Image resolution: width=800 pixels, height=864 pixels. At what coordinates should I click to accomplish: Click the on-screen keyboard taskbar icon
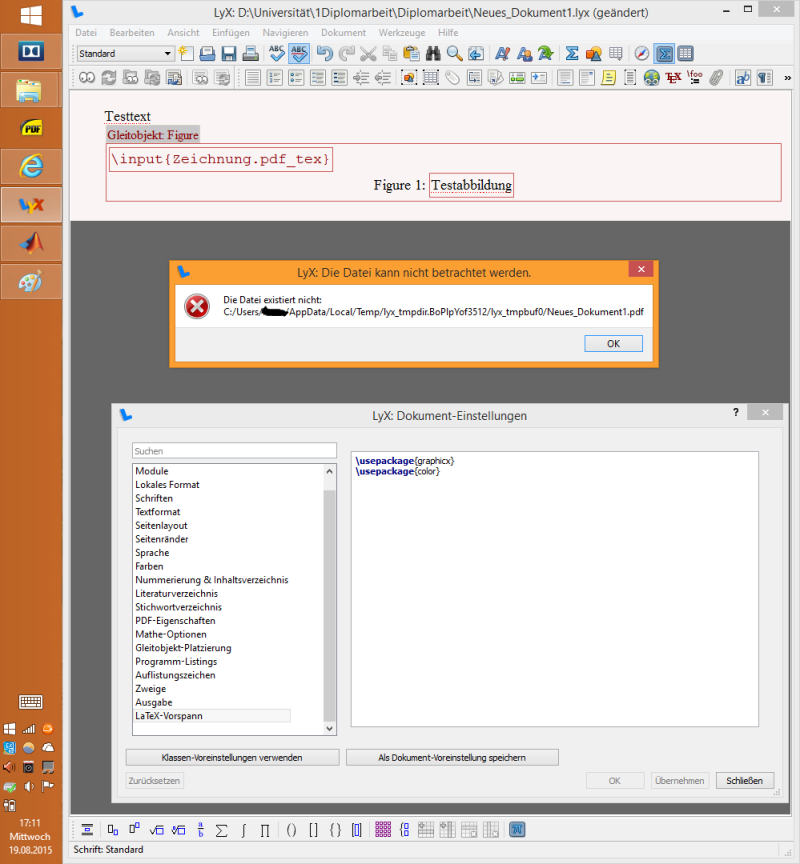pos(31,702)
